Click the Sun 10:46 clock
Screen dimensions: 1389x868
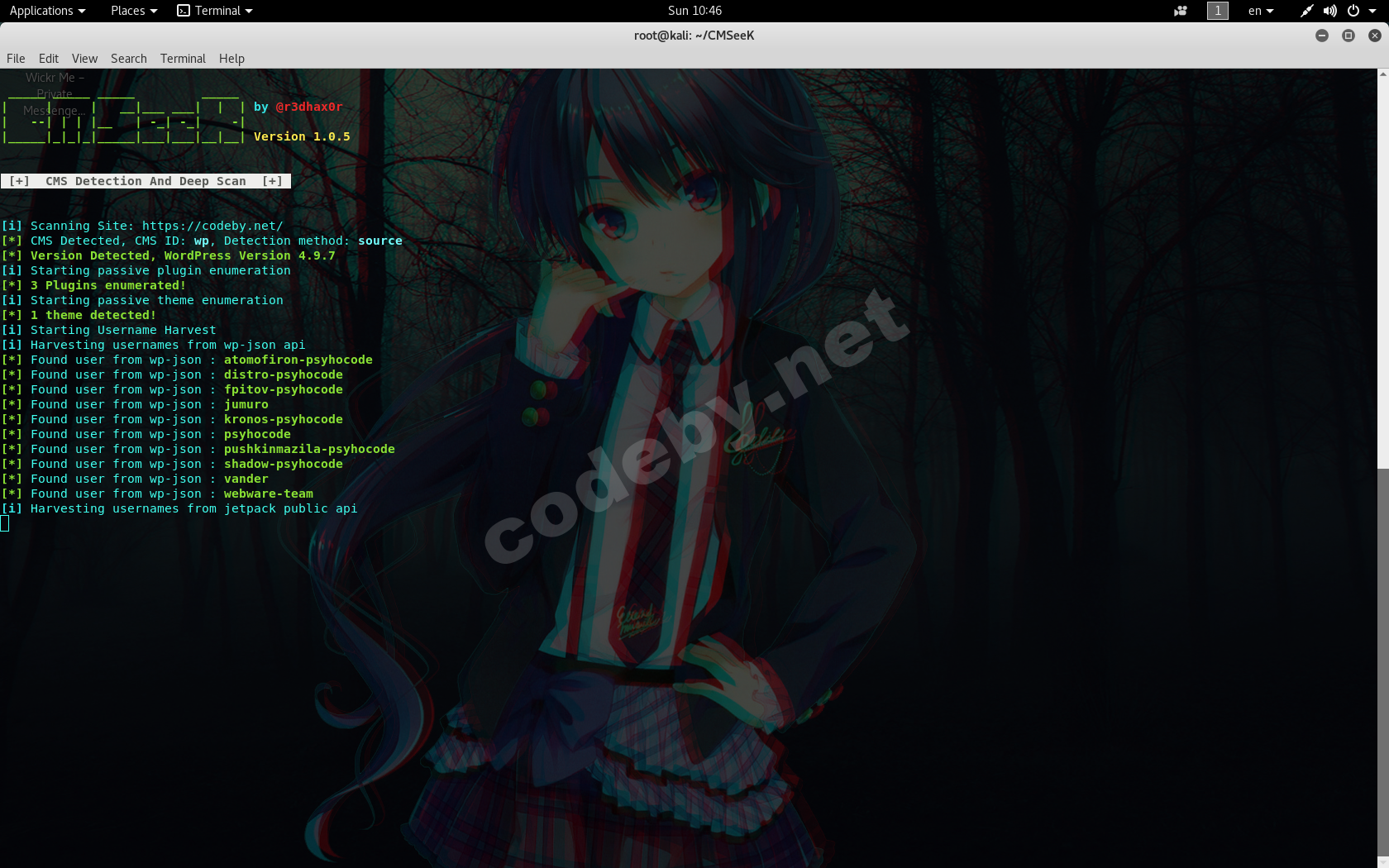point(694,11)
